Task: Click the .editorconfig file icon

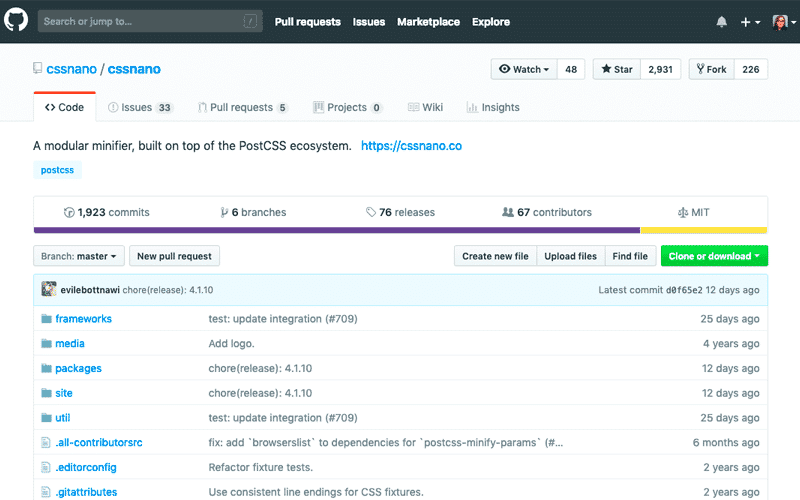Action: point(46,467)
